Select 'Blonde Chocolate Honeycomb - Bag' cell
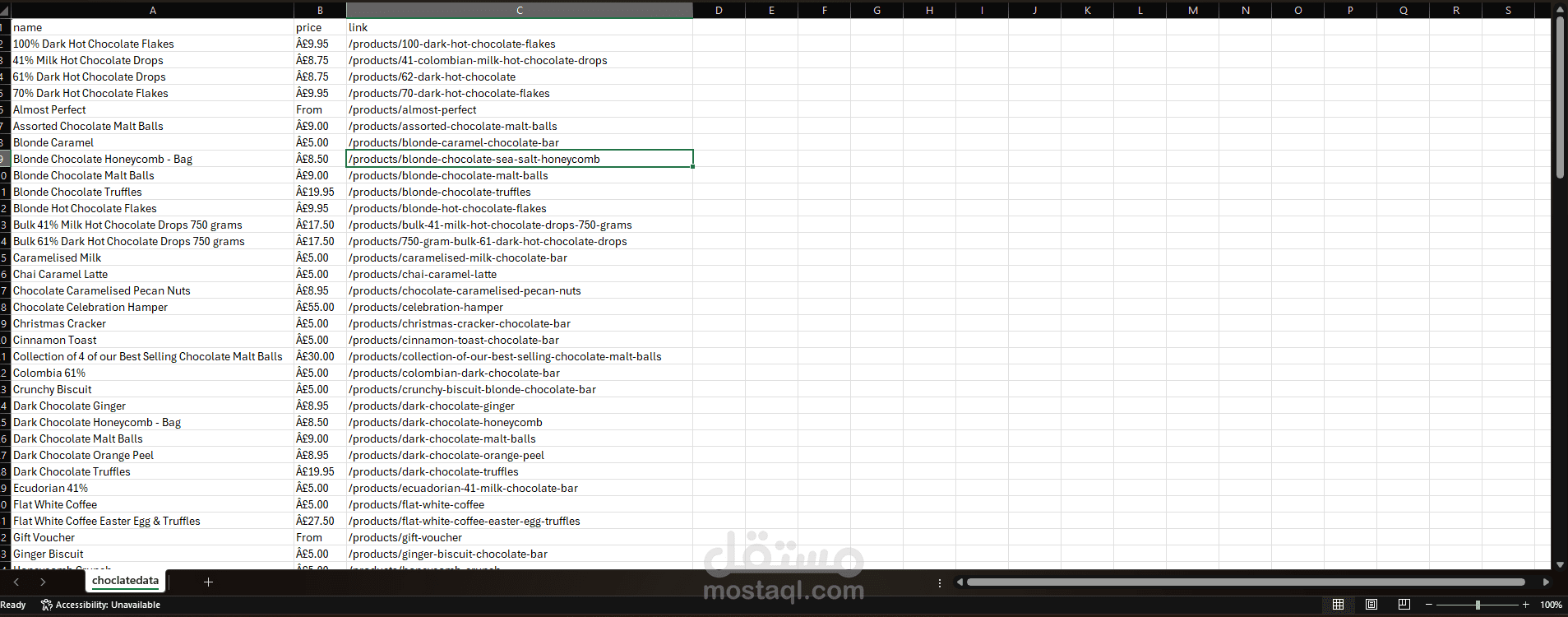 point(153,159)
